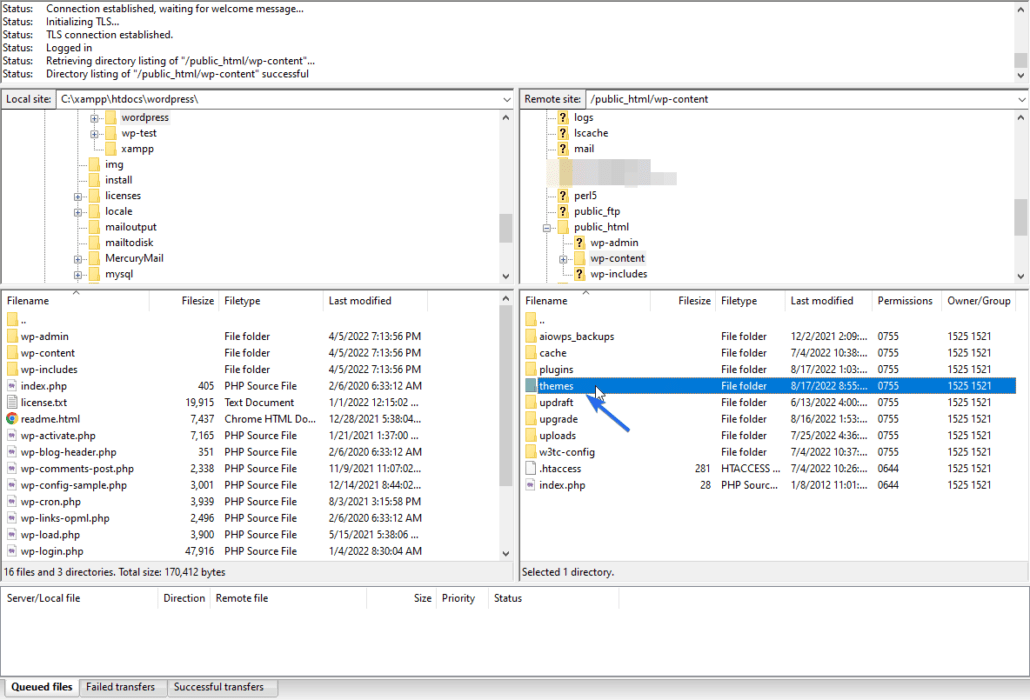Click the updraft folder icon
1030x700 pixels.
[531, 403]
